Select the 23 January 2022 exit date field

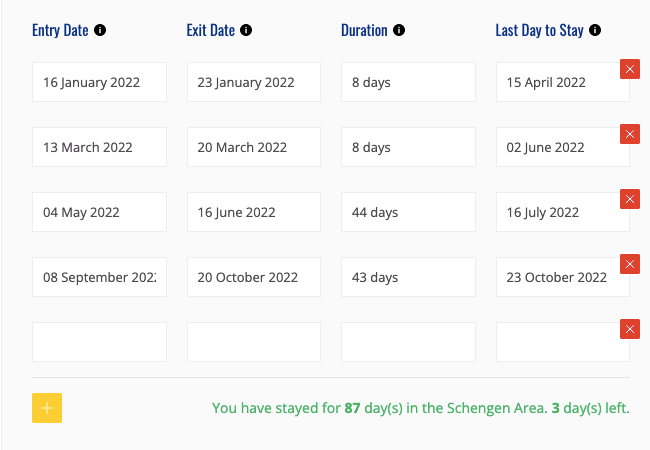click(x=253, y=82)
